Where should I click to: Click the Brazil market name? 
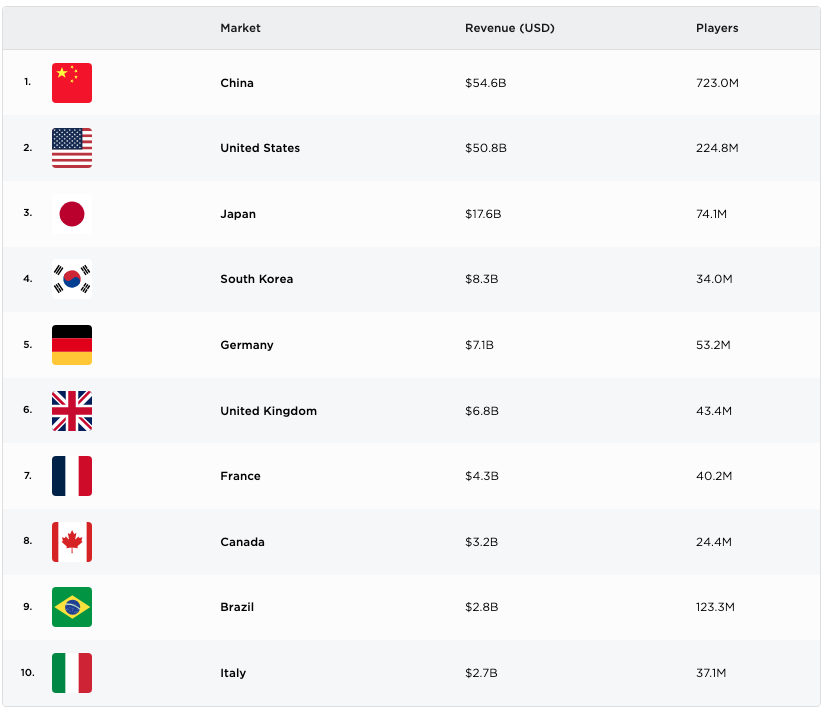point(237,607)
